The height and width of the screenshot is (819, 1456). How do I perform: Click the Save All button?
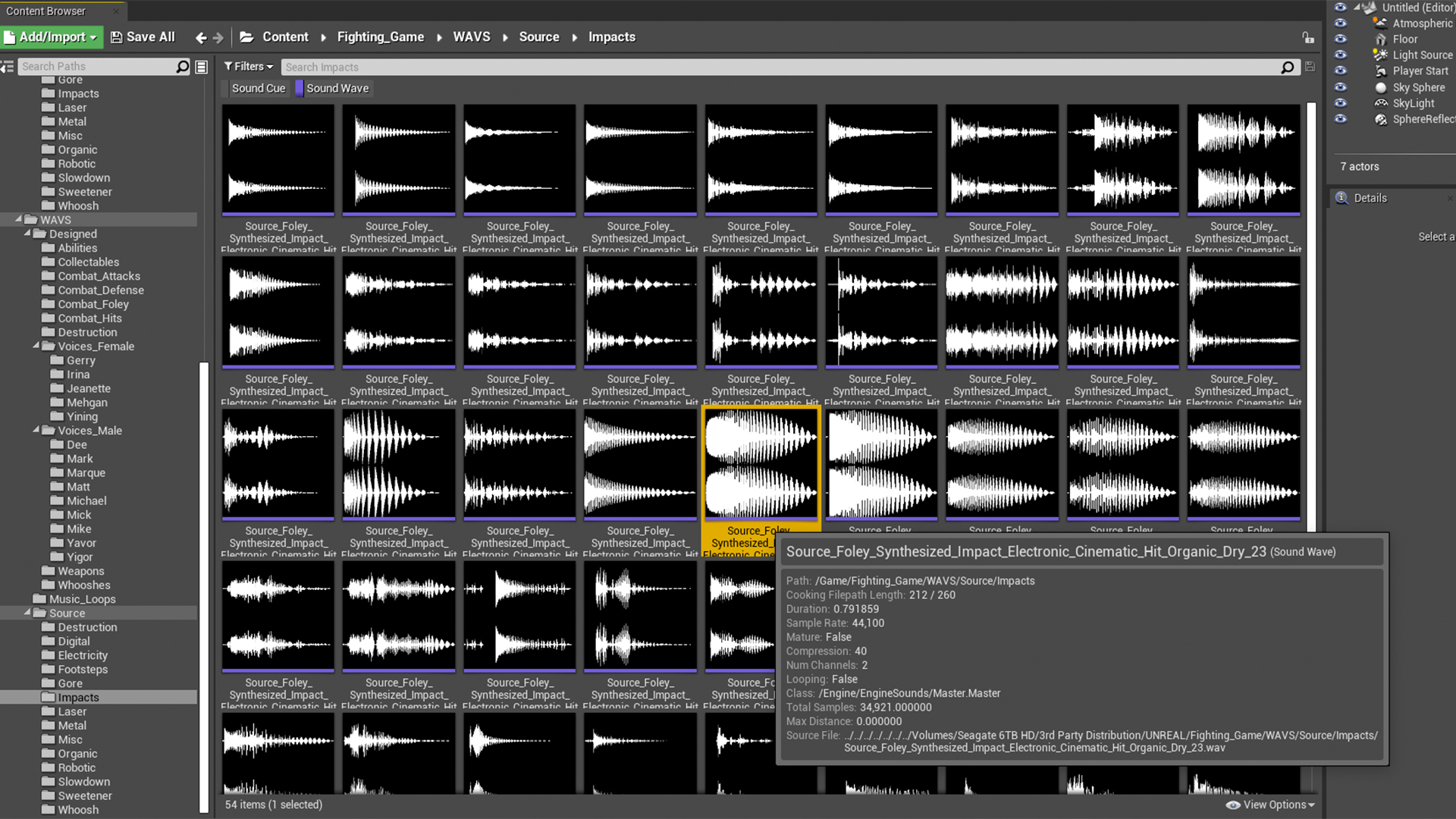tap(143, 37)
